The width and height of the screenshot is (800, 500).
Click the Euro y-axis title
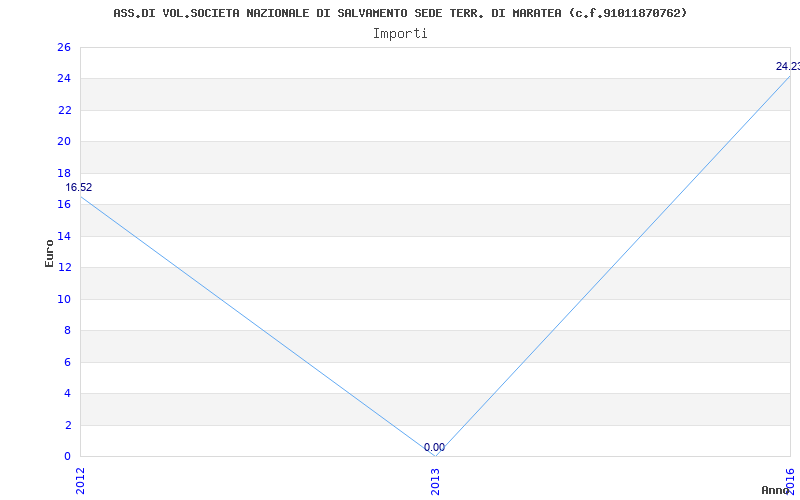point(49,253)
